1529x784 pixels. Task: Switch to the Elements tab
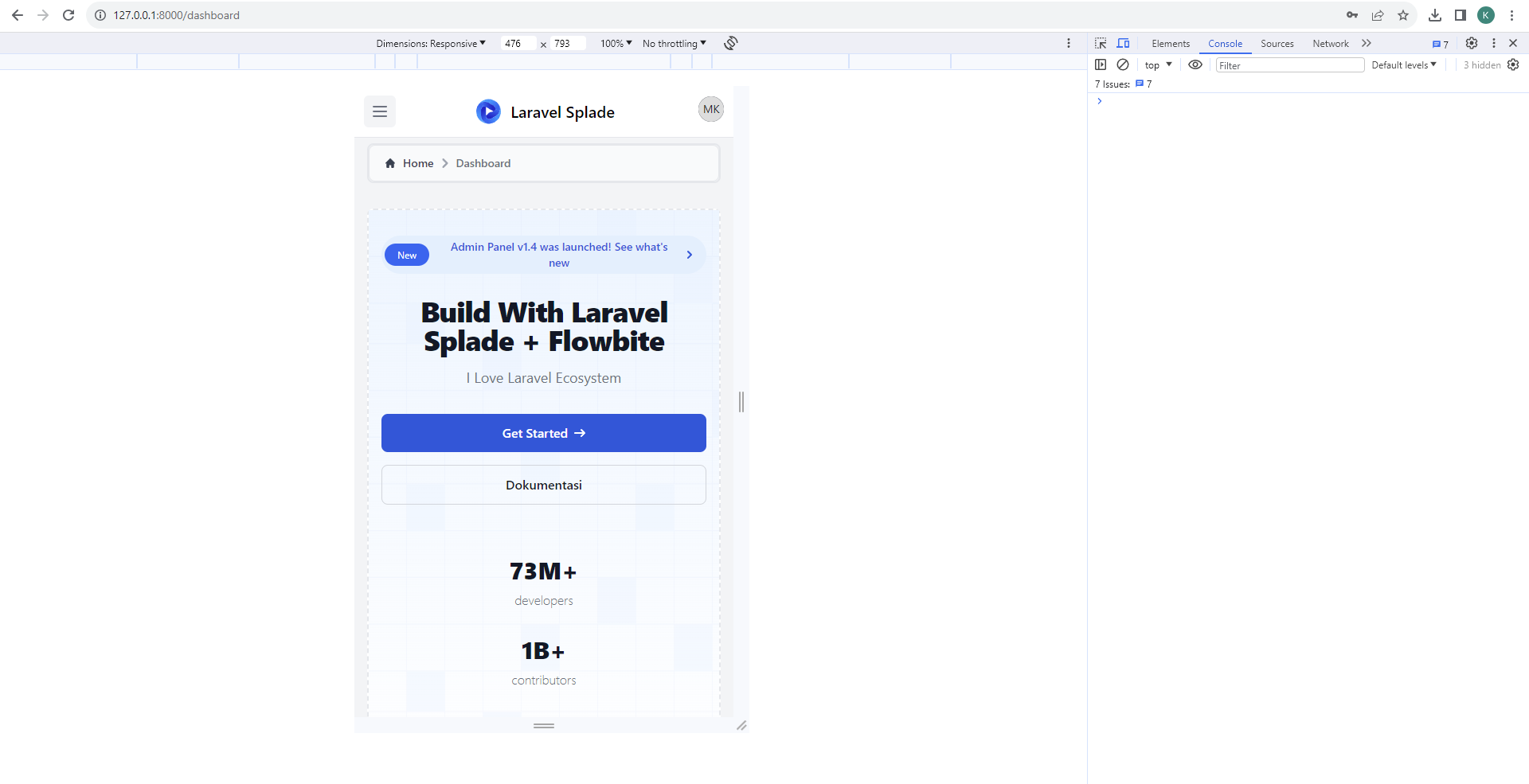1171,44
